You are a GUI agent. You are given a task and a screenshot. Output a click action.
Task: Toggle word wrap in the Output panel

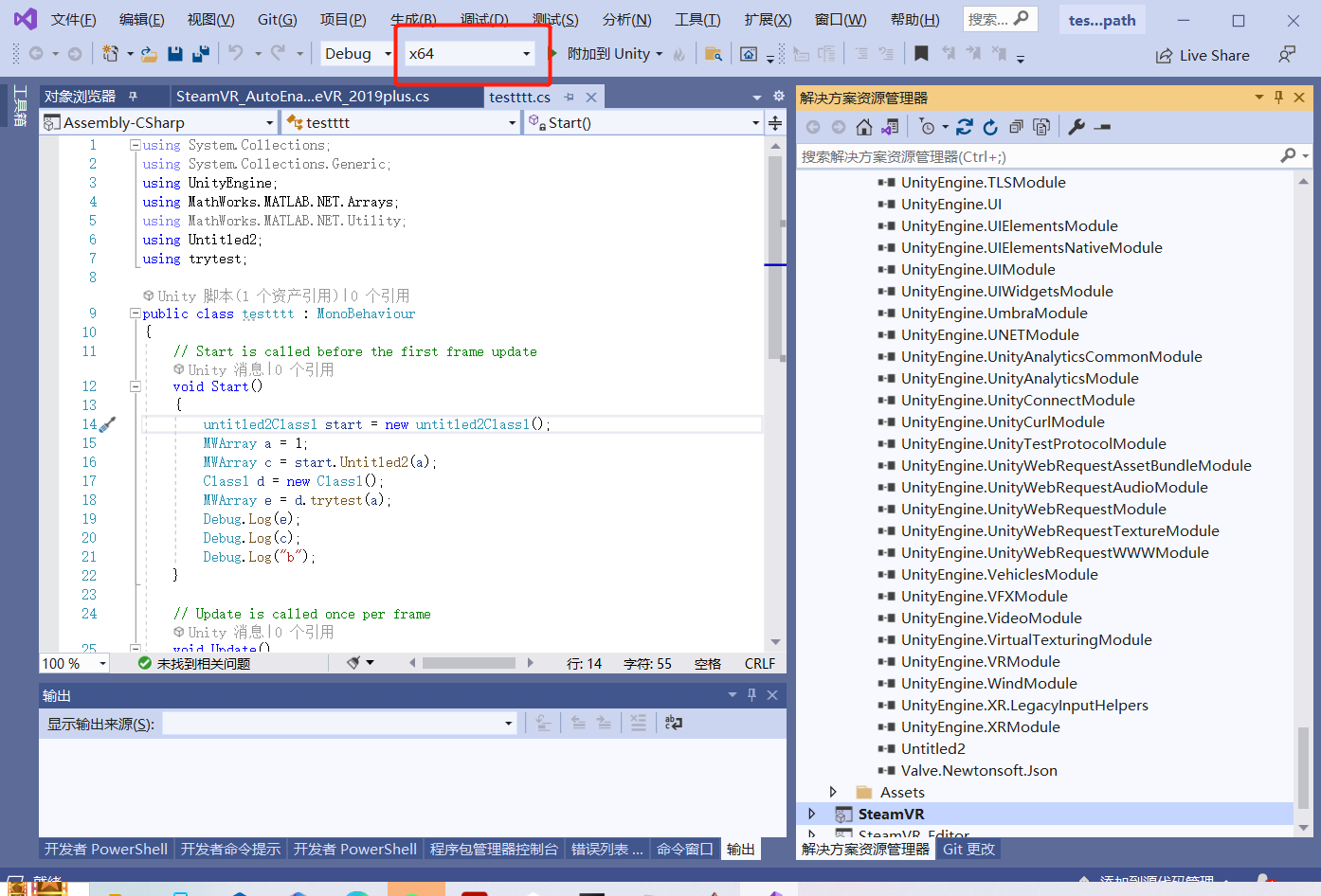click(674, 723)
